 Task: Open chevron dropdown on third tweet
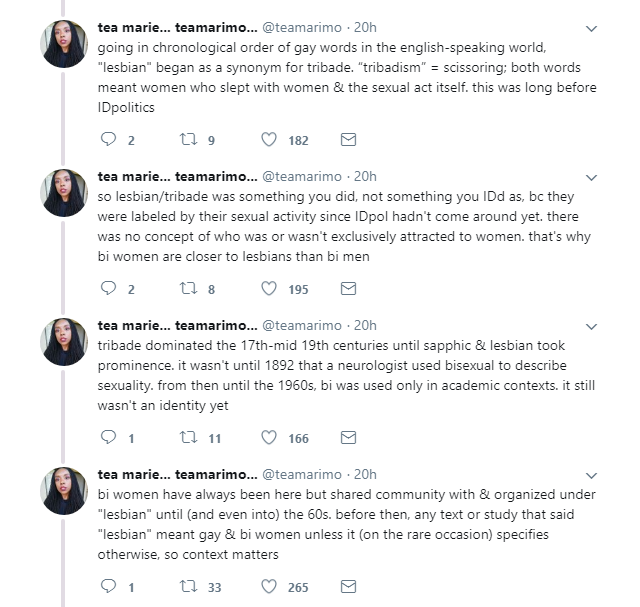point(591,326)
